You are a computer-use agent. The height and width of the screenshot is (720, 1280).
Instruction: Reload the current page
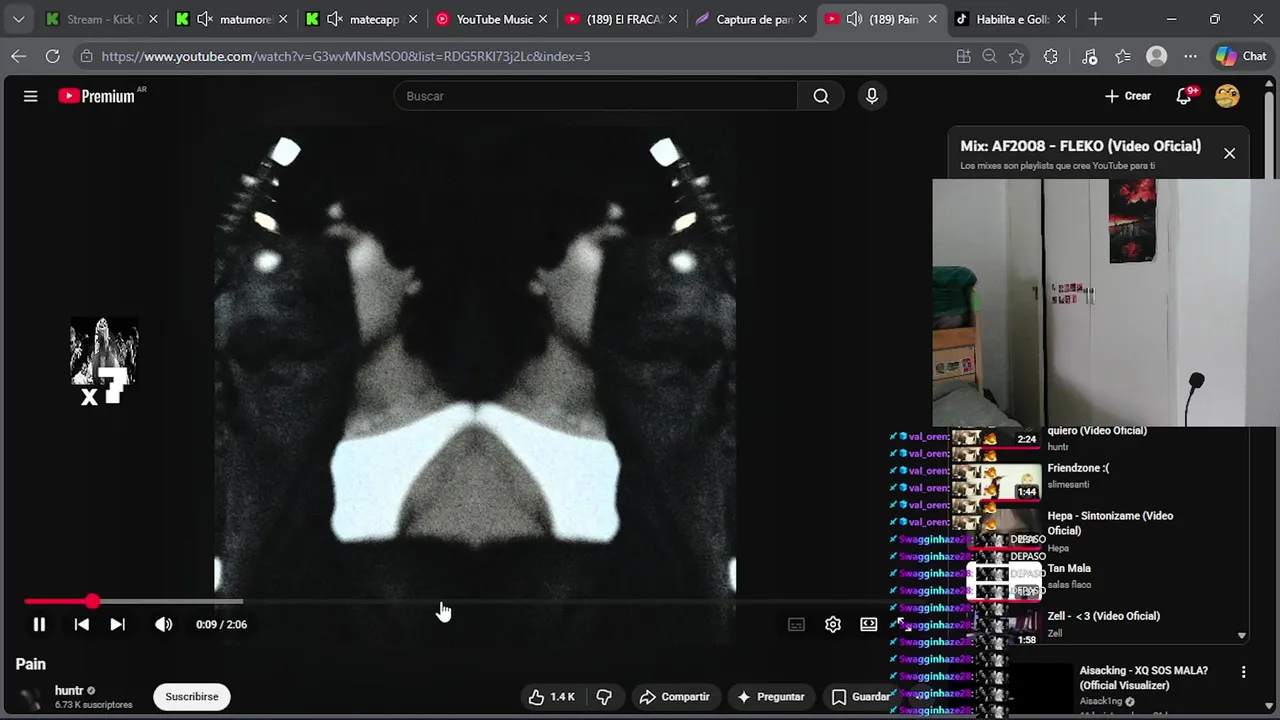click(x=52, y=56)
